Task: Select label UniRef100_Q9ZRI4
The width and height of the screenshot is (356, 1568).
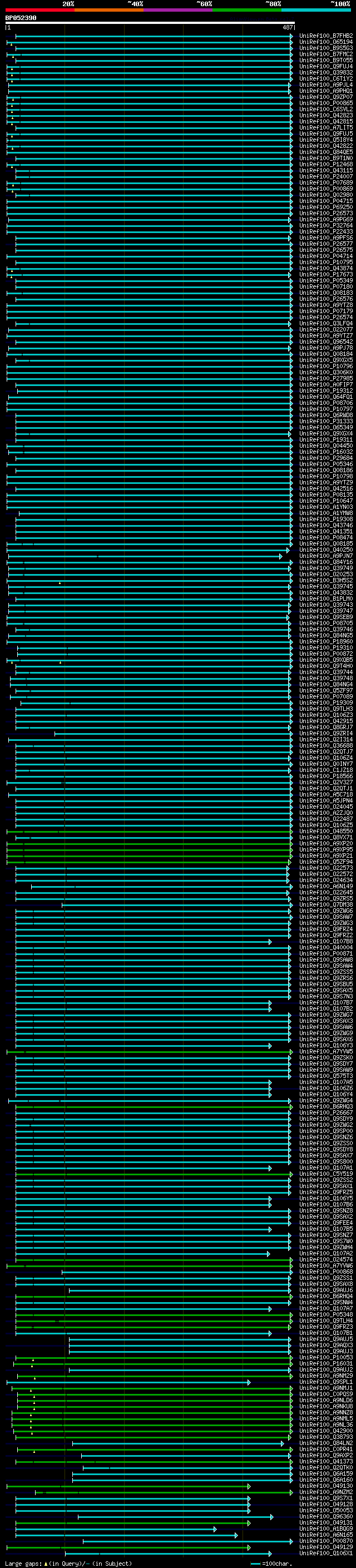Action: coord(326,734)
